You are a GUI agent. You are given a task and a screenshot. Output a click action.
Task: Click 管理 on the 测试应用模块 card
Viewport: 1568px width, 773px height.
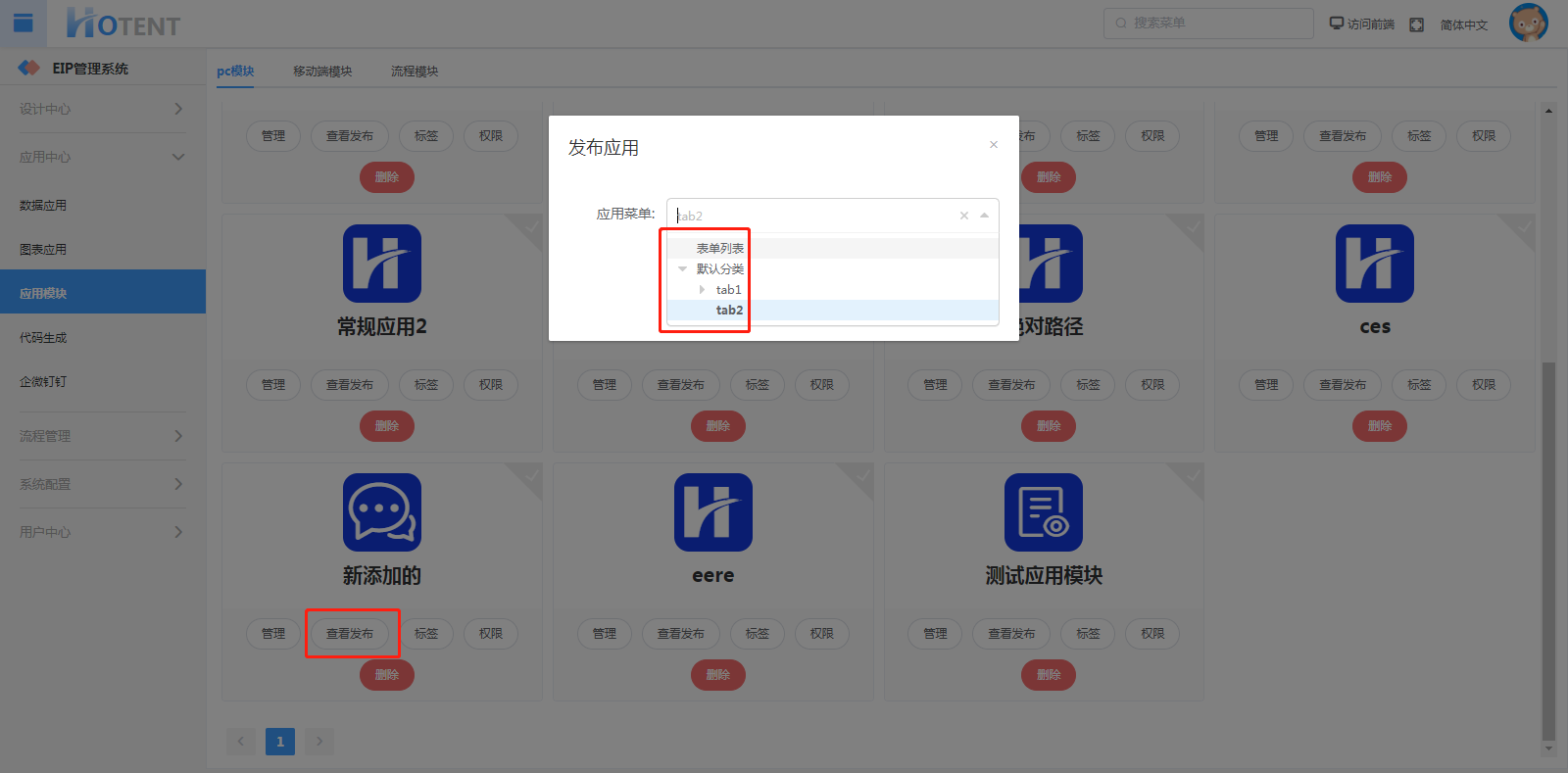[x=935, y=634]
